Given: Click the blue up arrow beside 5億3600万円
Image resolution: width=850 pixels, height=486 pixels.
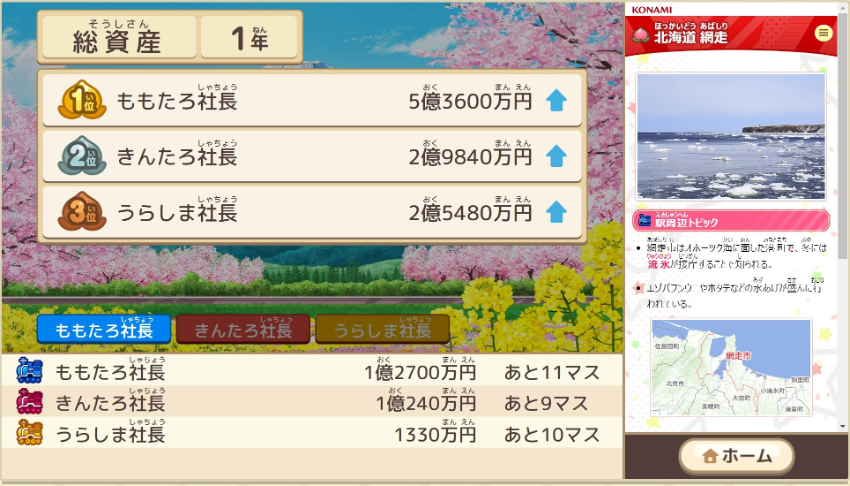Looking at the screenshot, I should pyautogui.click(x=556, y=100).
